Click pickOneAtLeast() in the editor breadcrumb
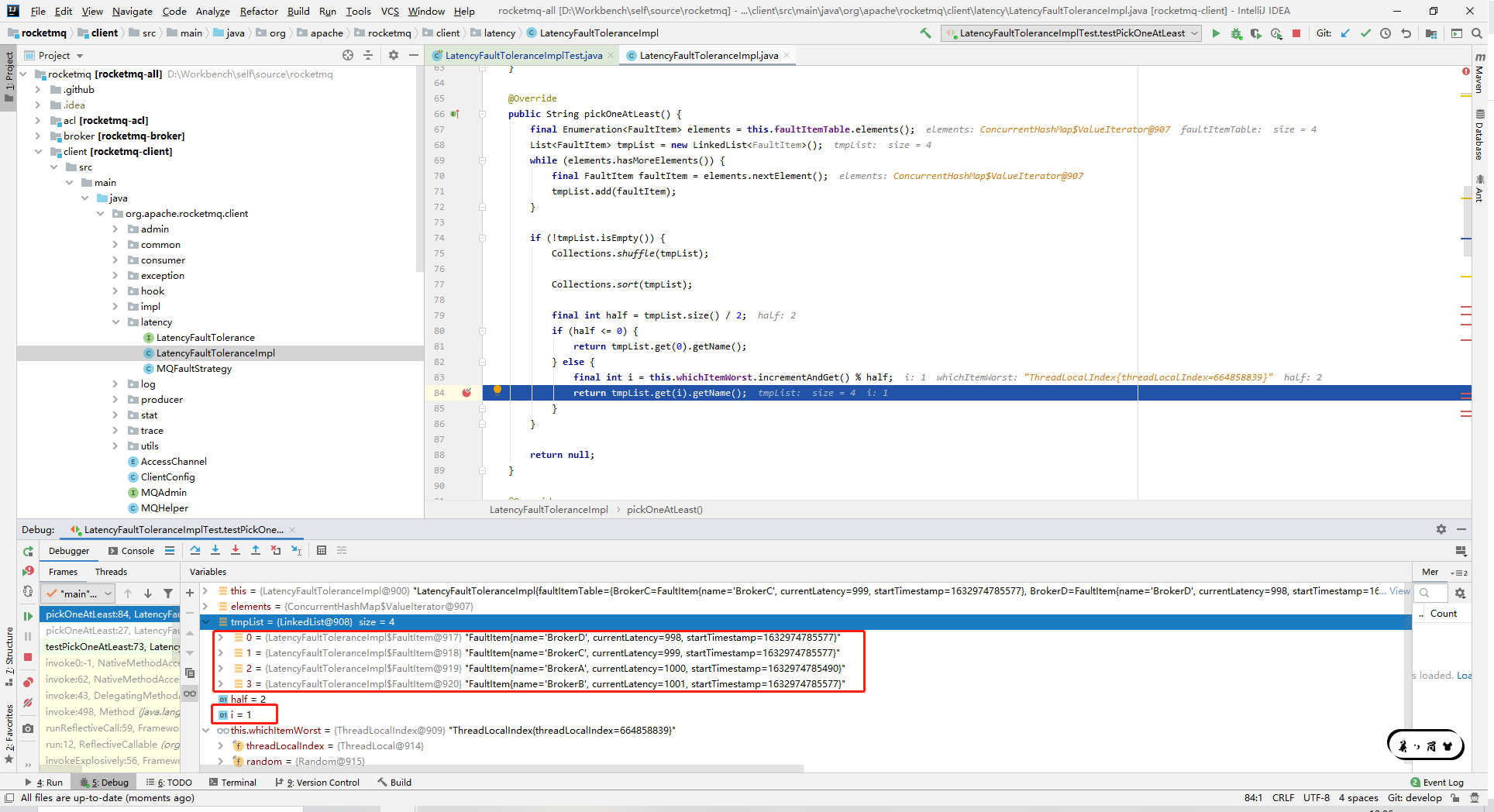This screenshot has height=812, width=1494. (664, 509)
